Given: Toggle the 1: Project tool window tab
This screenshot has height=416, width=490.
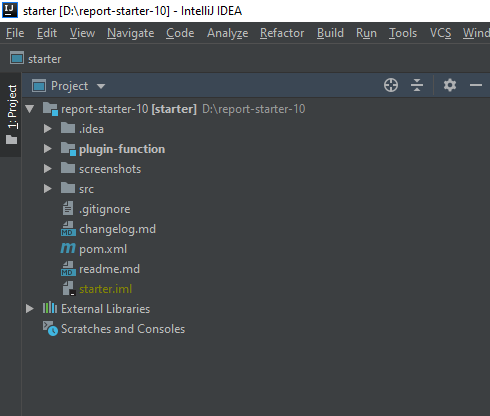Looking at the screenshot, I should pos(11,114).
